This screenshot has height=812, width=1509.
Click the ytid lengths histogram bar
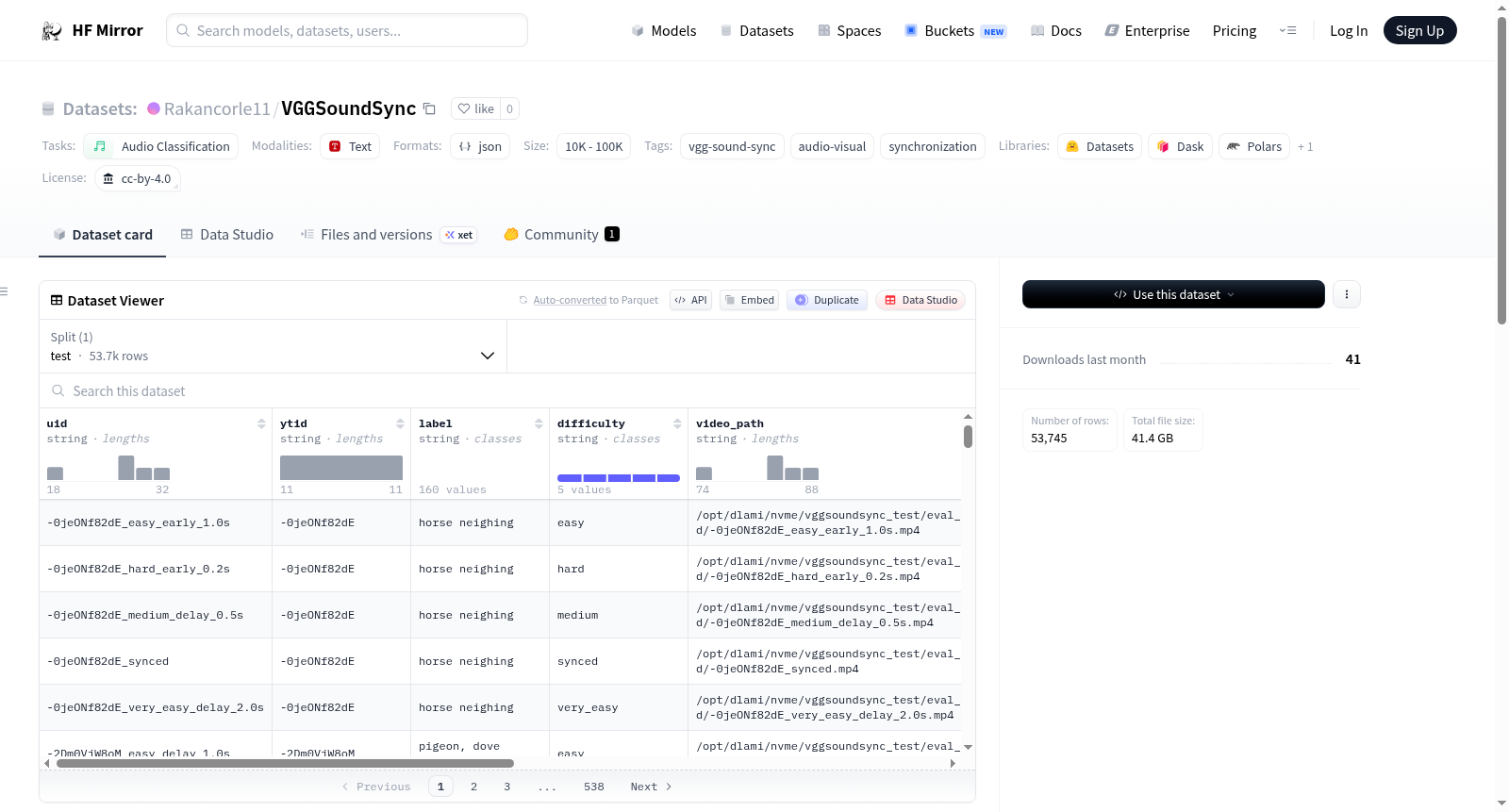pyautogui.click(x=341, y=468)
